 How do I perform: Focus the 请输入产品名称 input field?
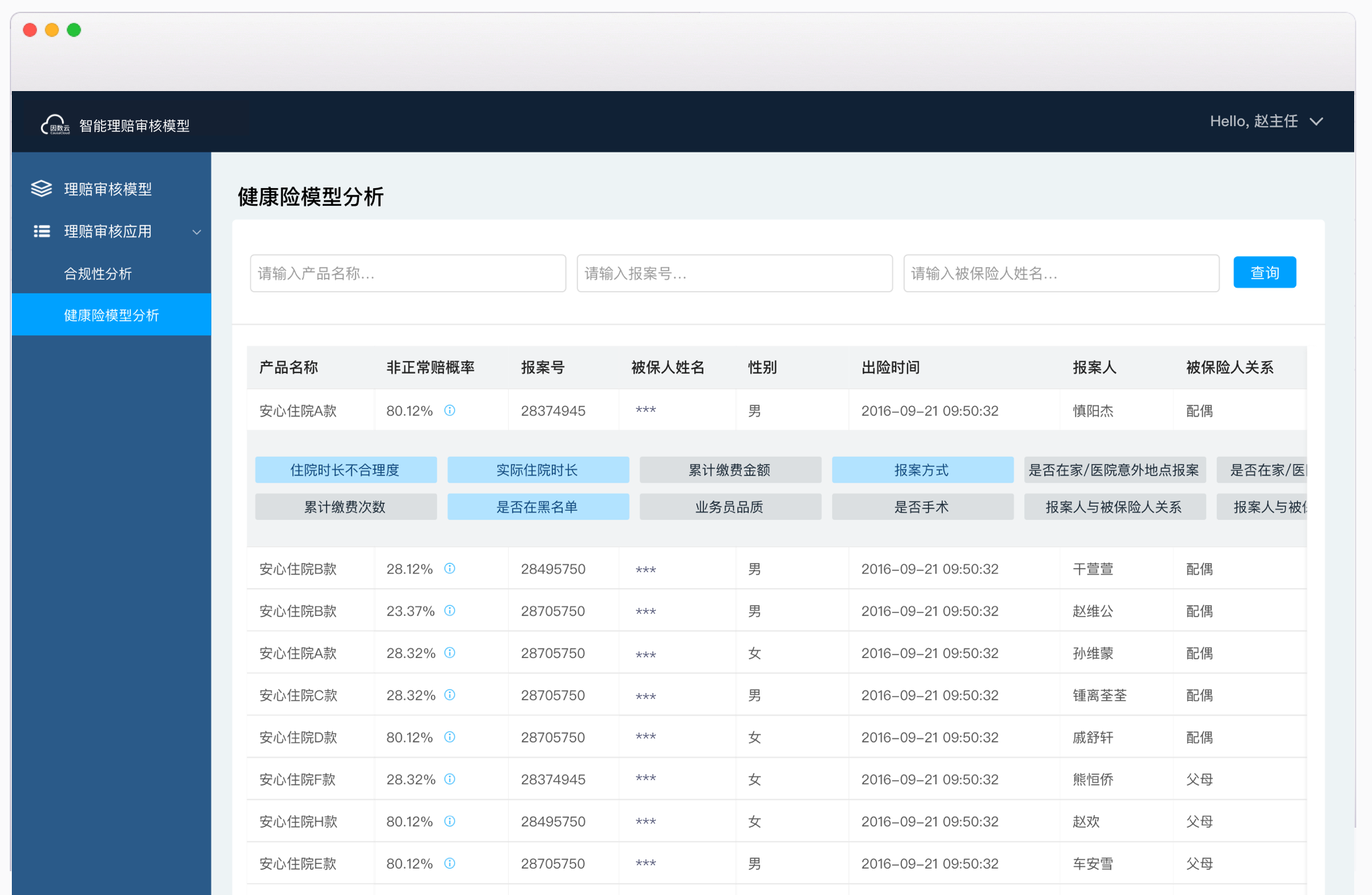tap(407, 273)
